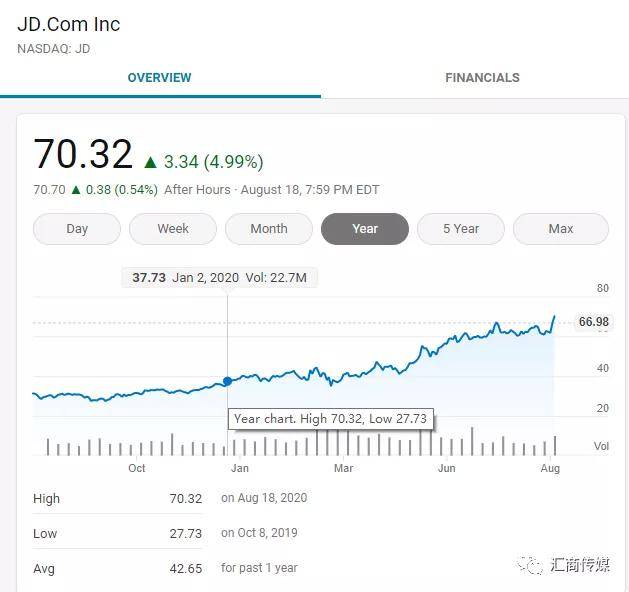
Task: Click the 66.98 price label on chart
Action: [593, 322]
